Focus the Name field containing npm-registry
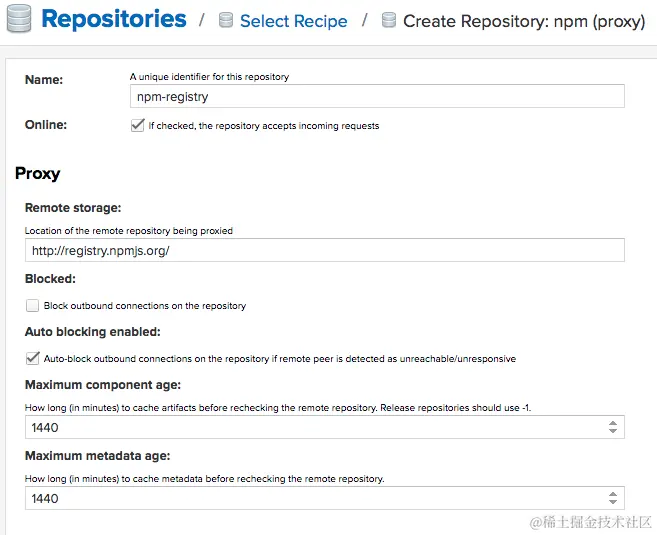 click(x=377, y=96)
